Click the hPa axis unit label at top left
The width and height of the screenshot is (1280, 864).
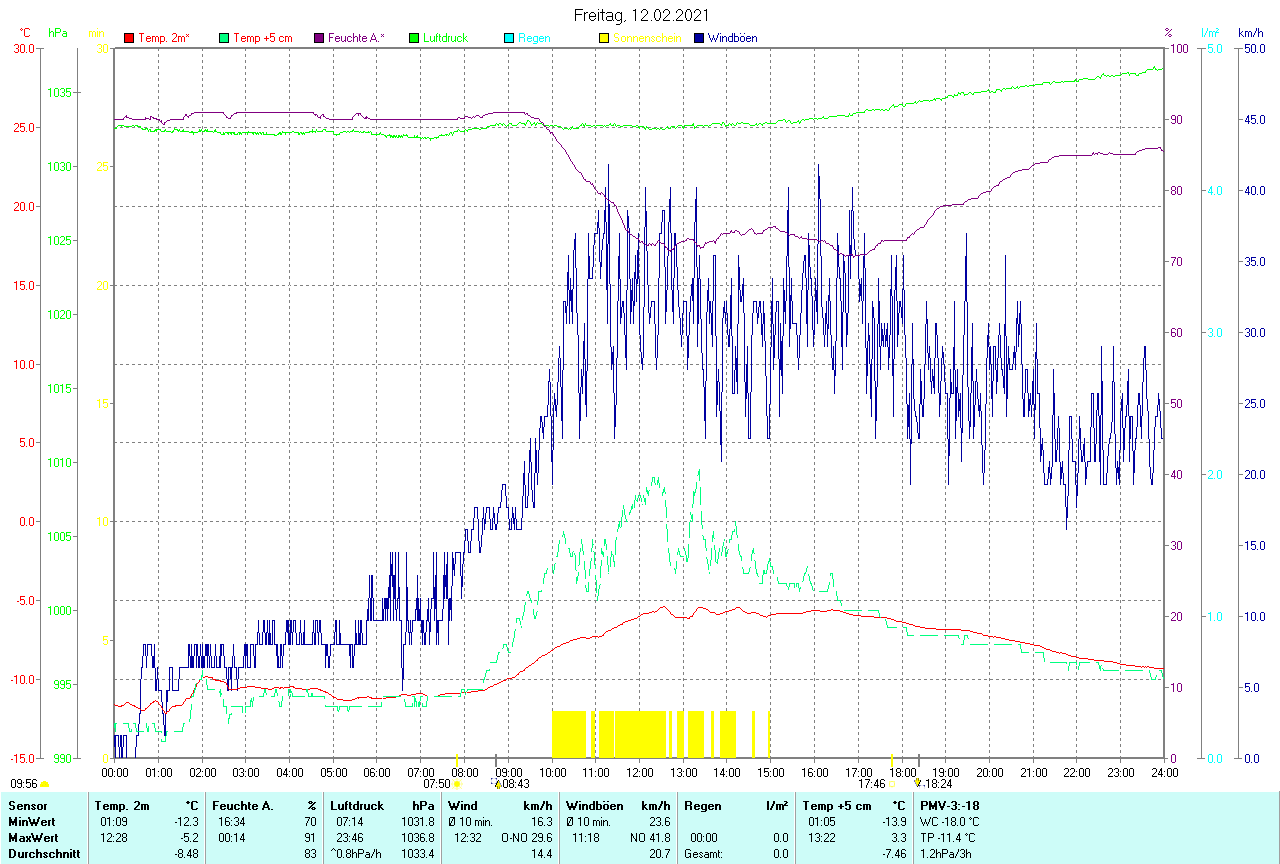click(58, 33)
